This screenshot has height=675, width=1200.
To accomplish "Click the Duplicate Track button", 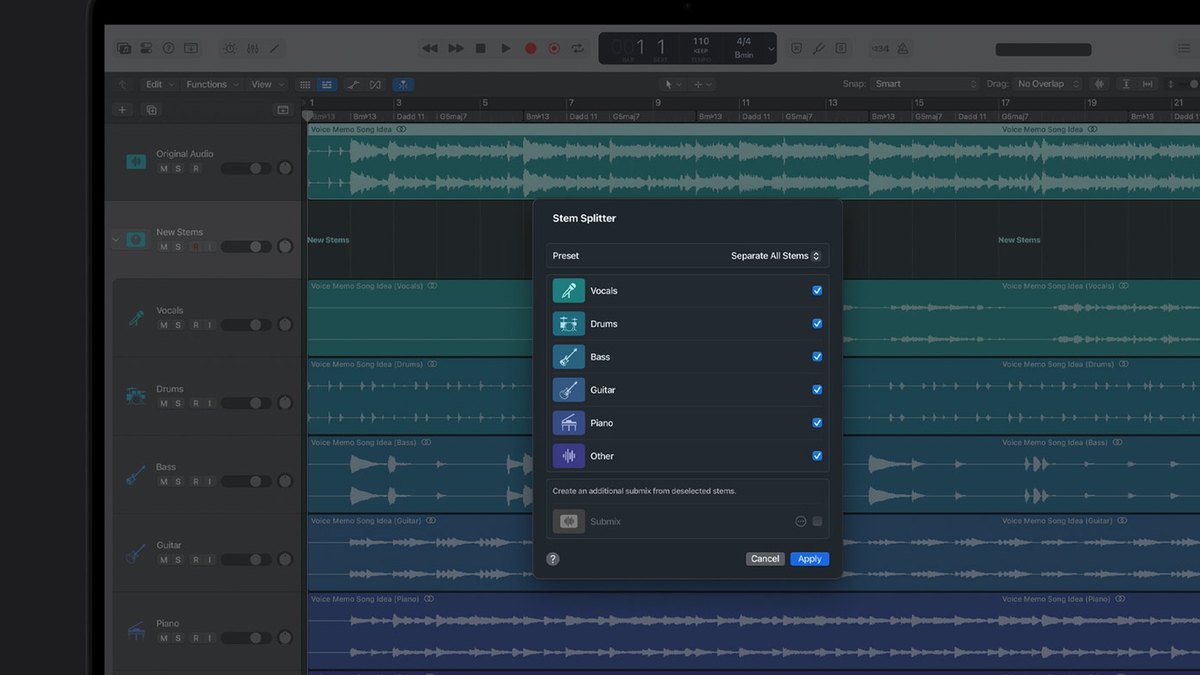I will pyautogui.click(x=152, y=110).
